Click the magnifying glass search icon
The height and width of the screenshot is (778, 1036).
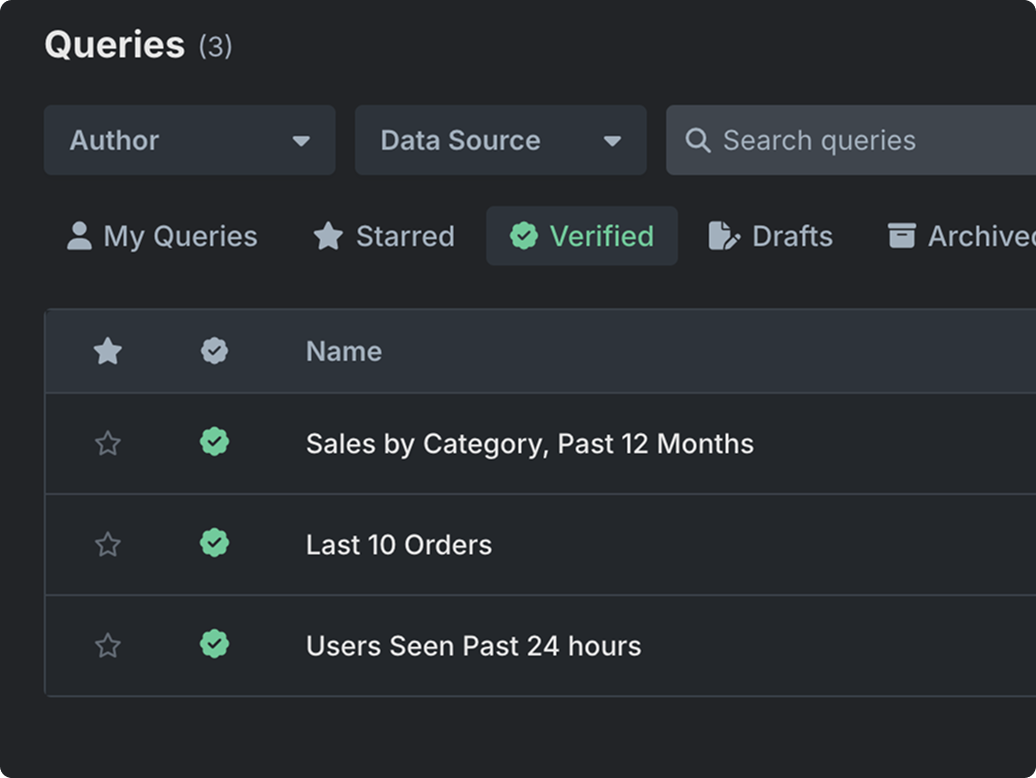click(x=698, y=140)
